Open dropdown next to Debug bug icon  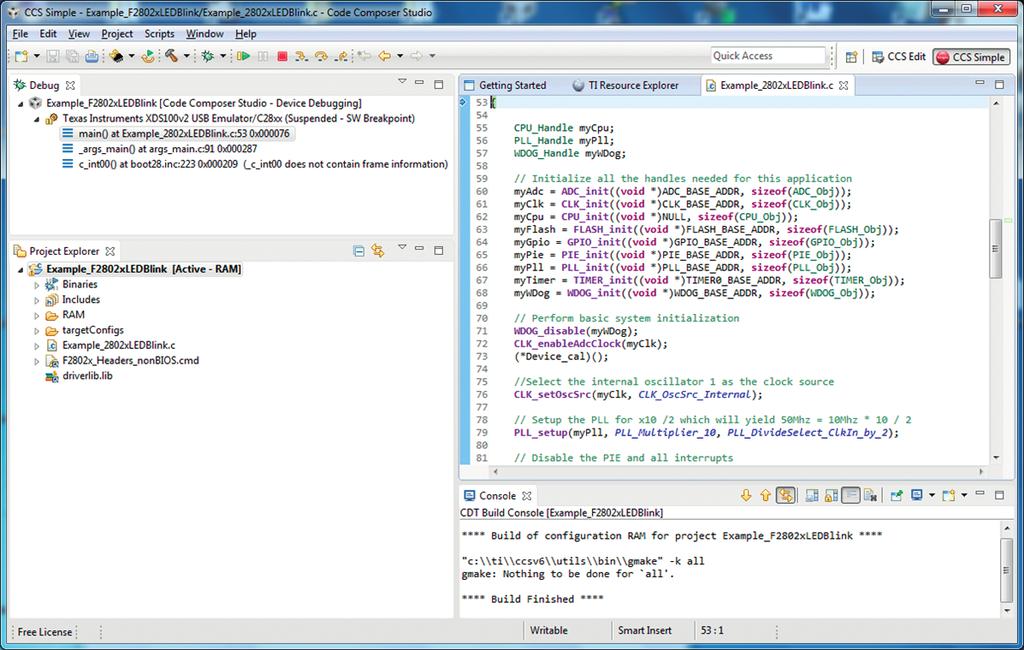223,56
